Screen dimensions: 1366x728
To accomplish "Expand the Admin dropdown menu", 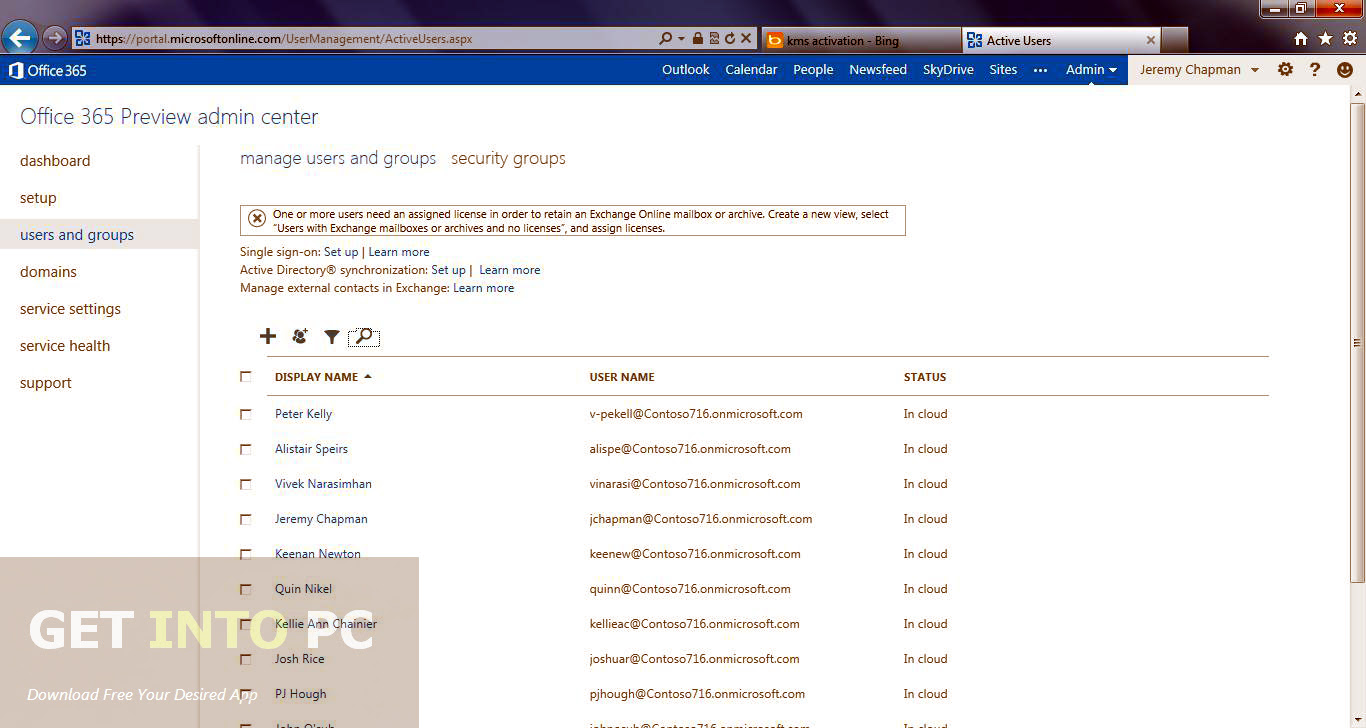I will click(x=1091, y=70).
